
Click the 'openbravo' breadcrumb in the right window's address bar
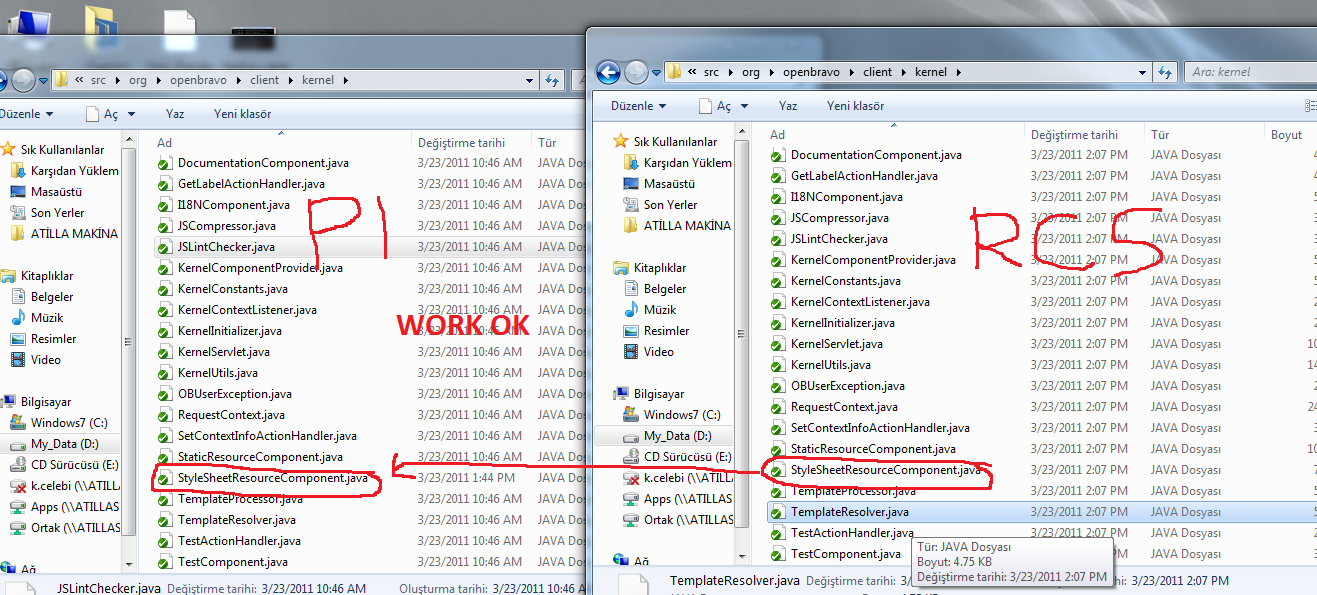811,72
